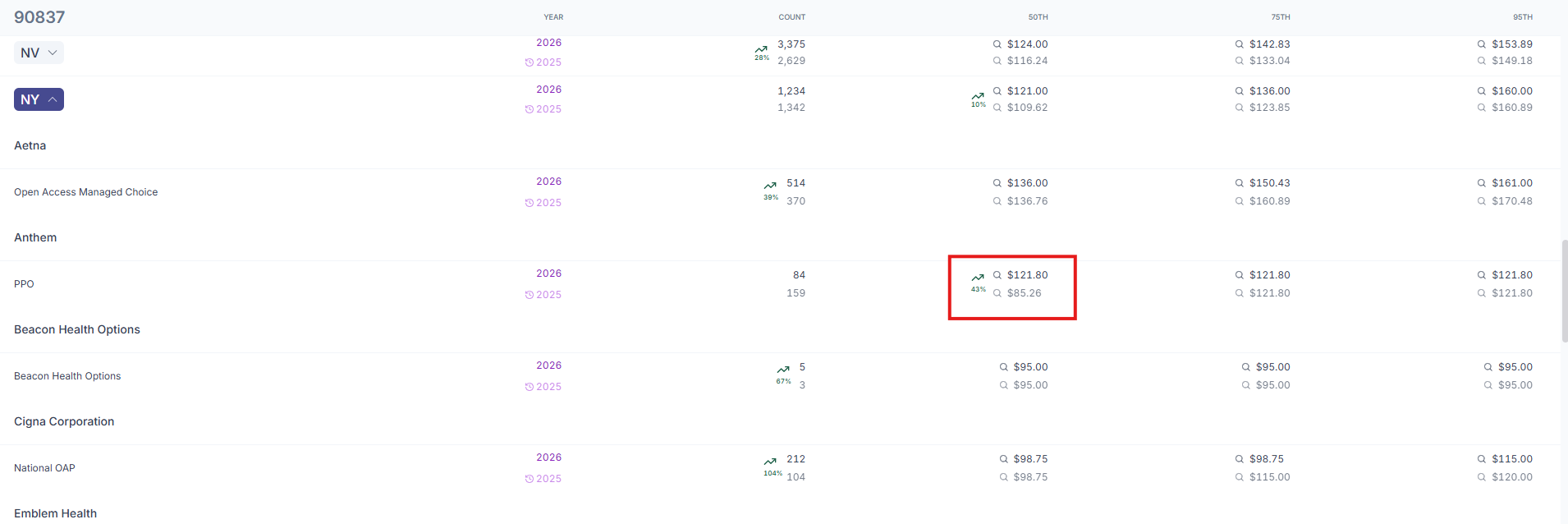Click magnifier icon beside NV $124.00 rate

click(x=997, y=44)
